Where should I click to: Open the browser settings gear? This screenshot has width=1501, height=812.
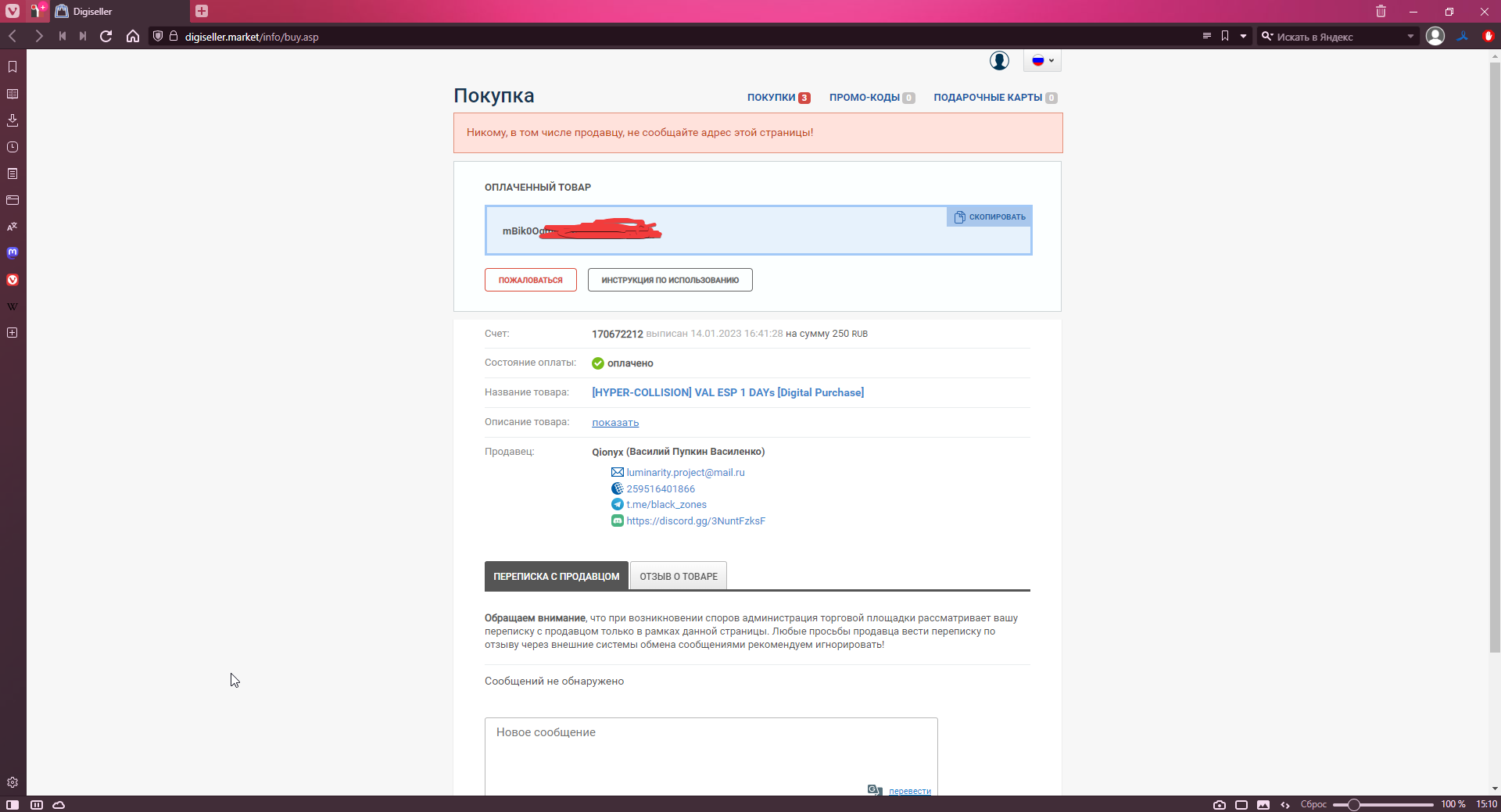click(13, 782)
